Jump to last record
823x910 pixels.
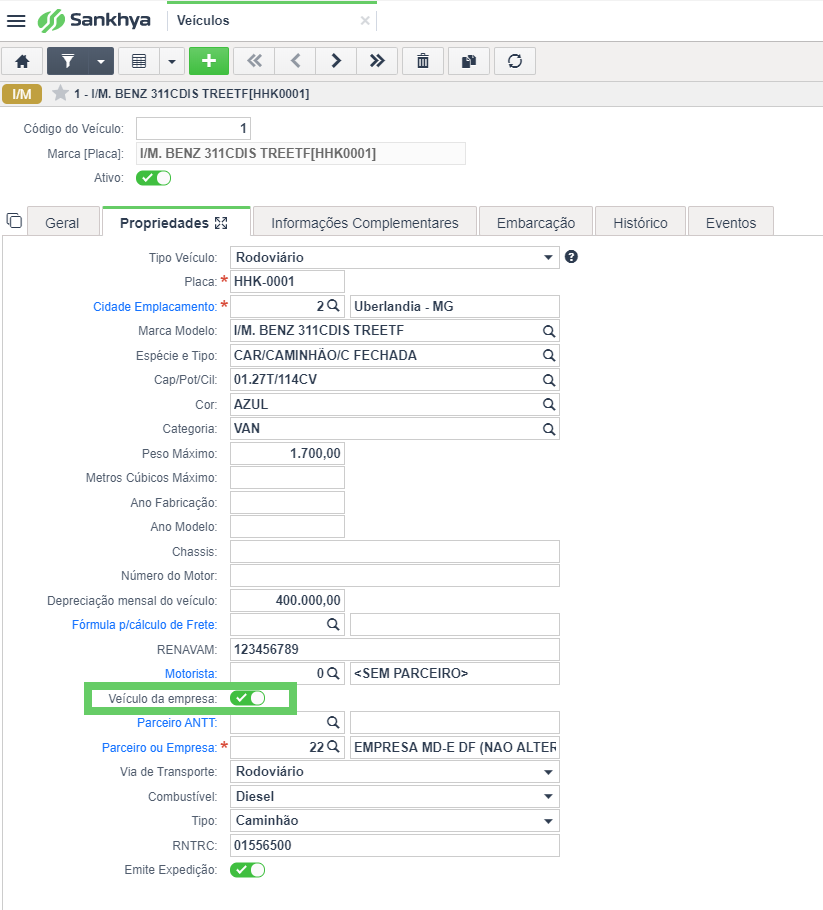tap(377, 61)
